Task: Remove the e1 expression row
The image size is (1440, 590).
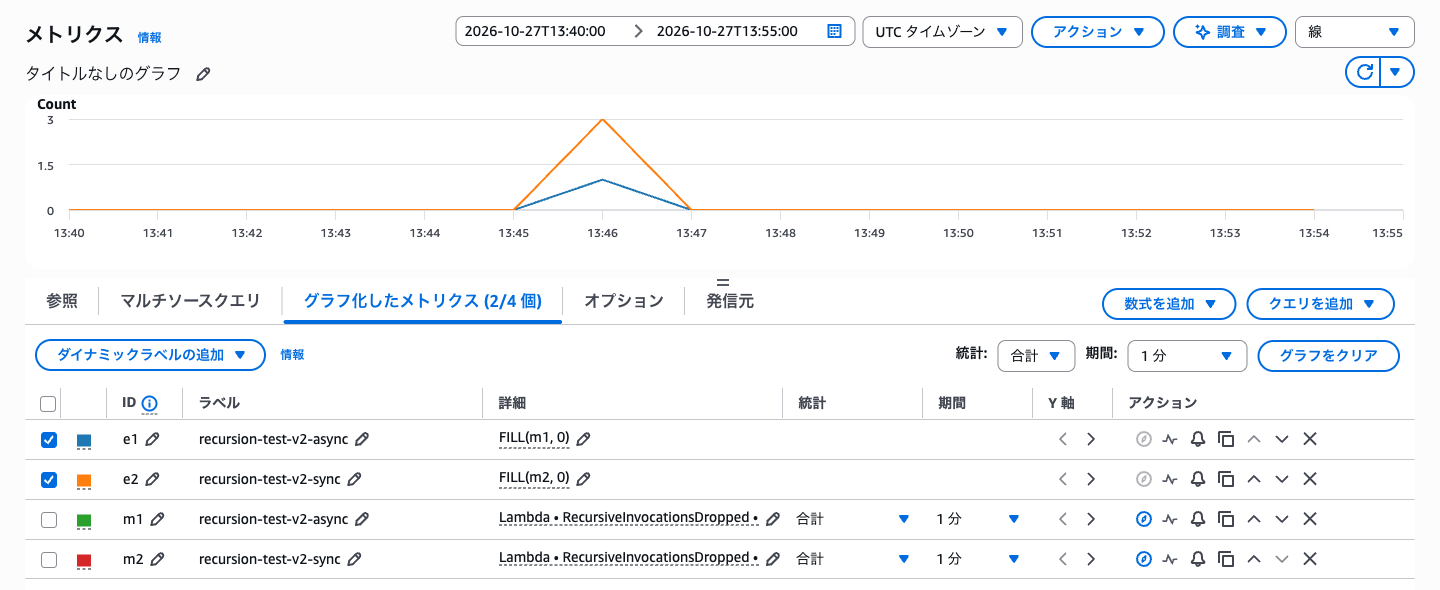Action: [1310, 439]
